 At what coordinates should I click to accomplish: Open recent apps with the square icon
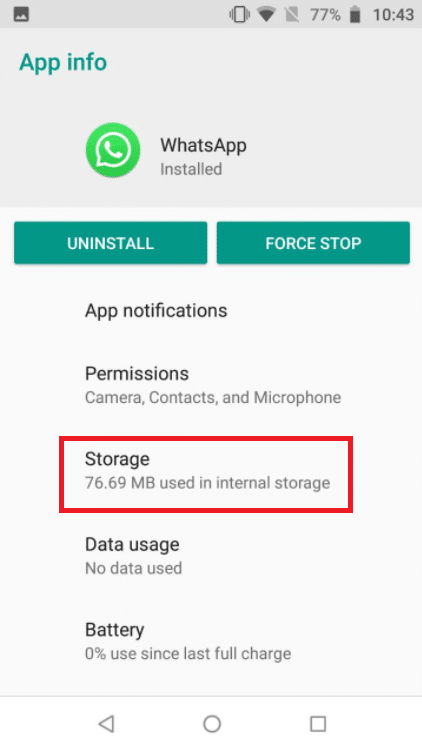tap(318, 723)
